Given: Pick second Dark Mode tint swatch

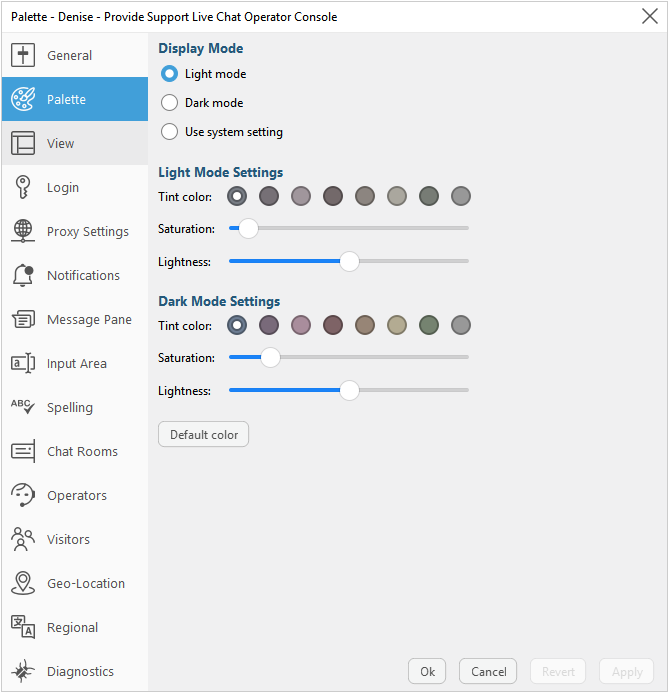Looking at the screenshot, I should (269, 325).
